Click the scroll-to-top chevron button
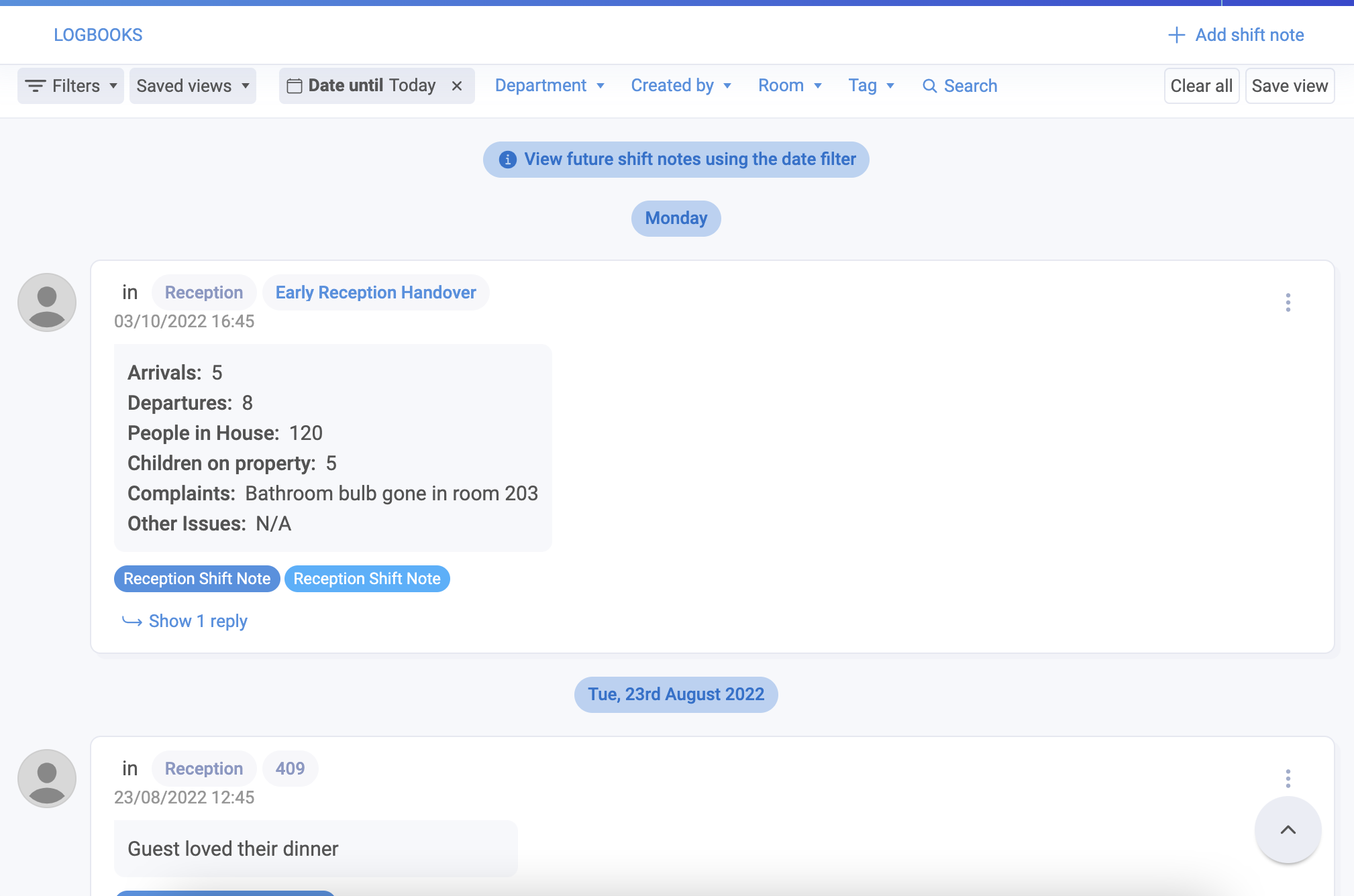1354x896 pixels. [x=1288, y=830]
